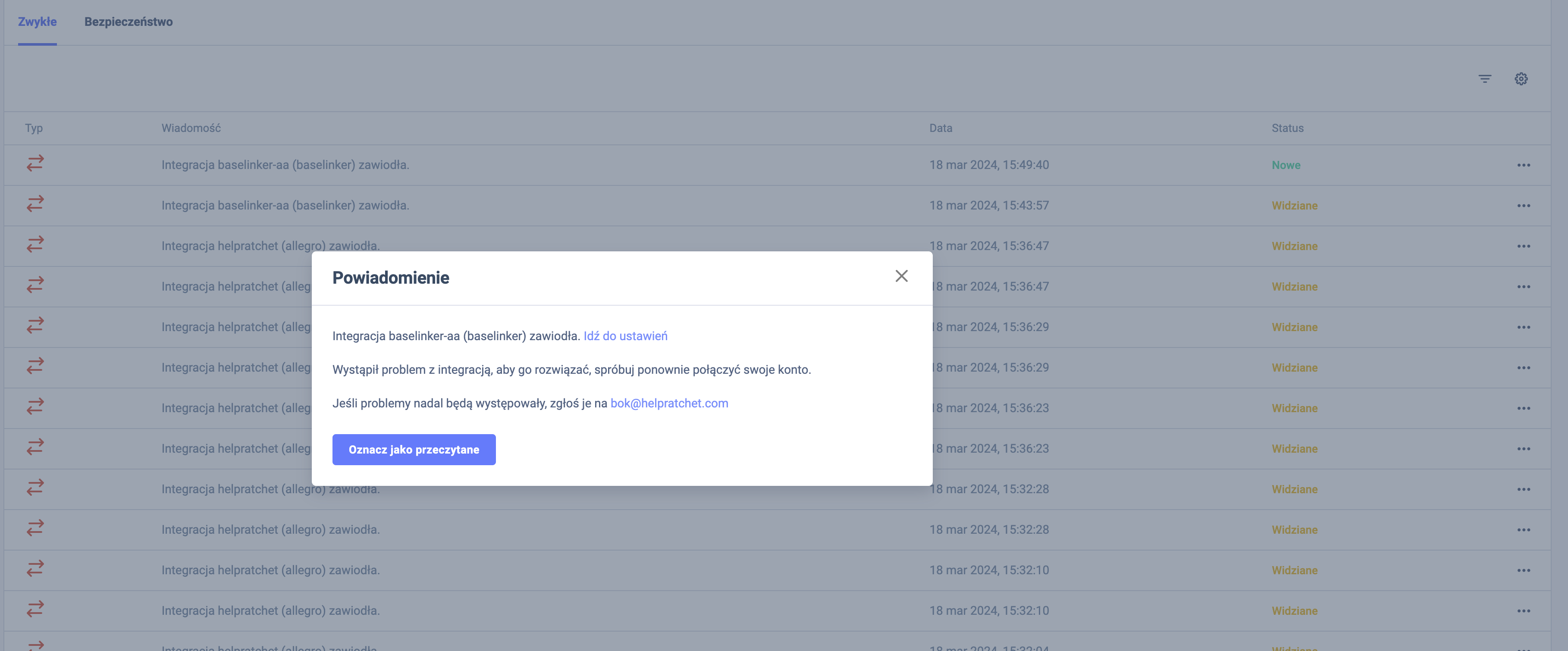The image size is (1568, 651).
Task: Click the Data column header
Action: pos(941,128)
